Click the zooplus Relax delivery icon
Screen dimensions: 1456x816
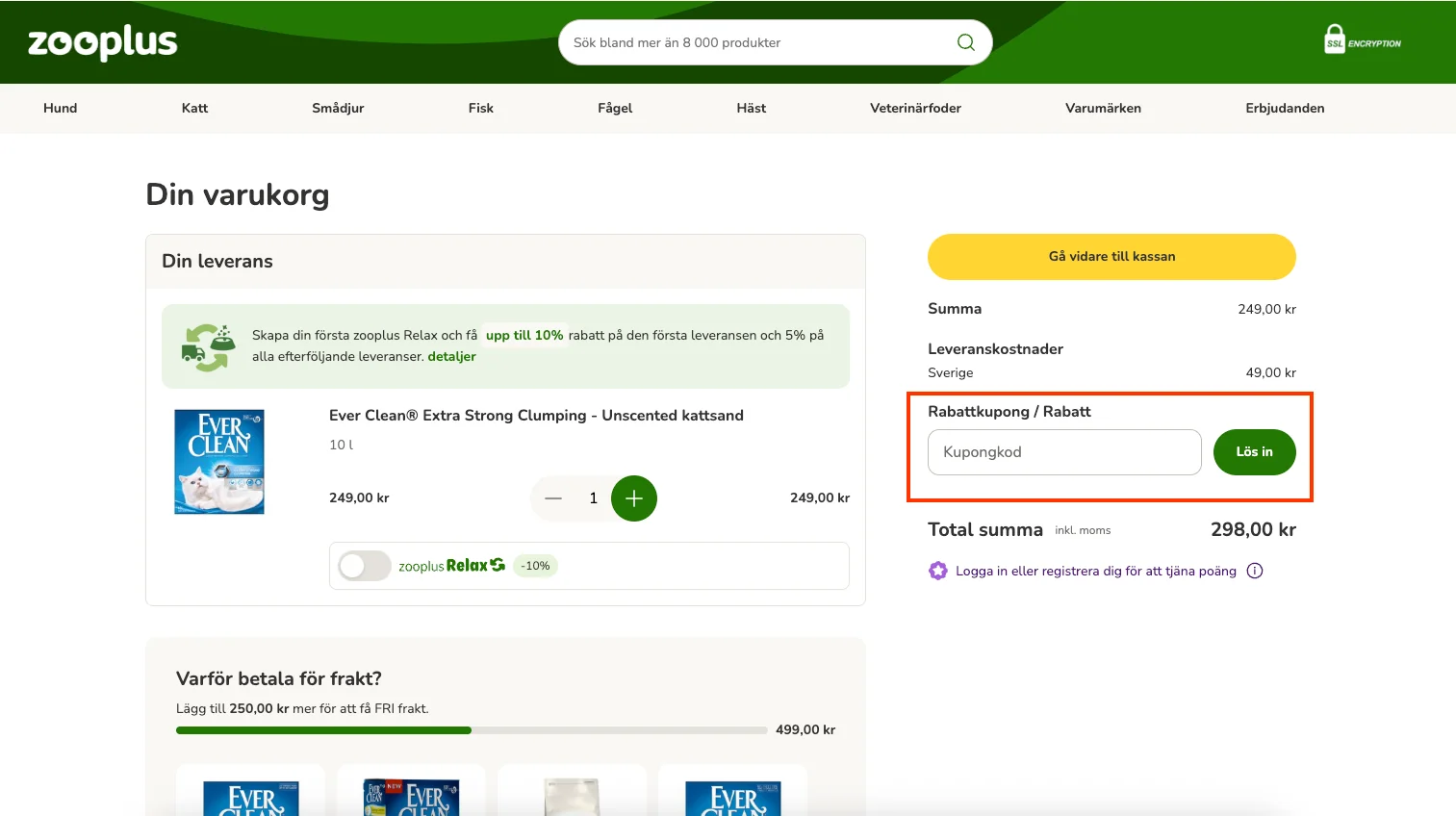coord(208,347)
